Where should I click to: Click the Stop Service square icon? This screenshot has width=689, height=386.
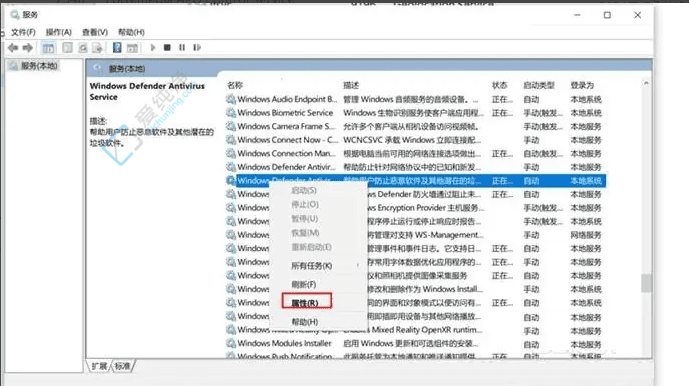(167, 47)
